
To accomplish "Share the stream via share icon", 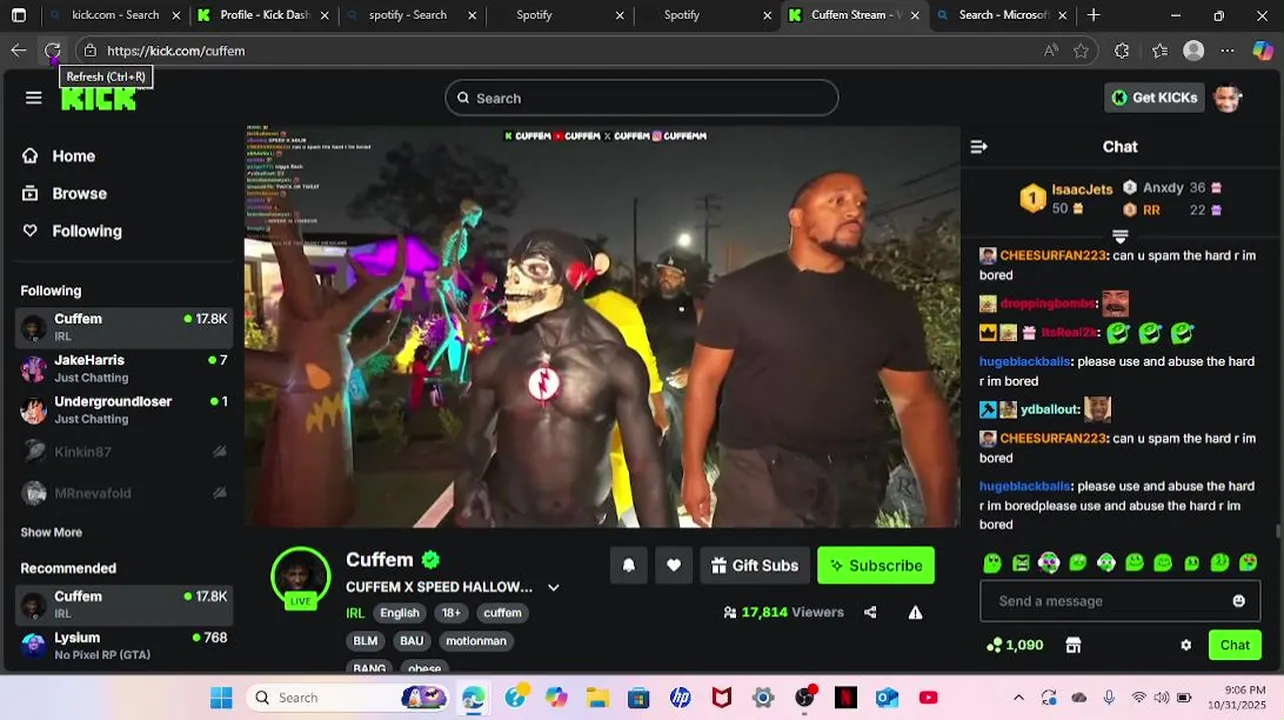I will click(870, 612).
